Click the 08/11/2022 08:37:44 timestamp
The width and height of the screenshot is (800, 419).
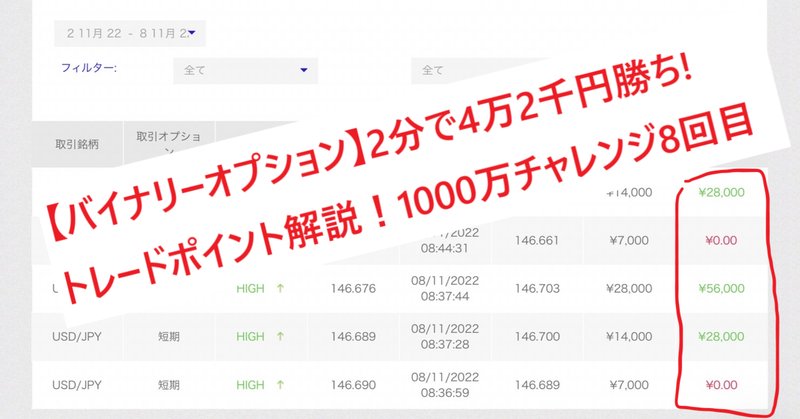click(445, 288)
